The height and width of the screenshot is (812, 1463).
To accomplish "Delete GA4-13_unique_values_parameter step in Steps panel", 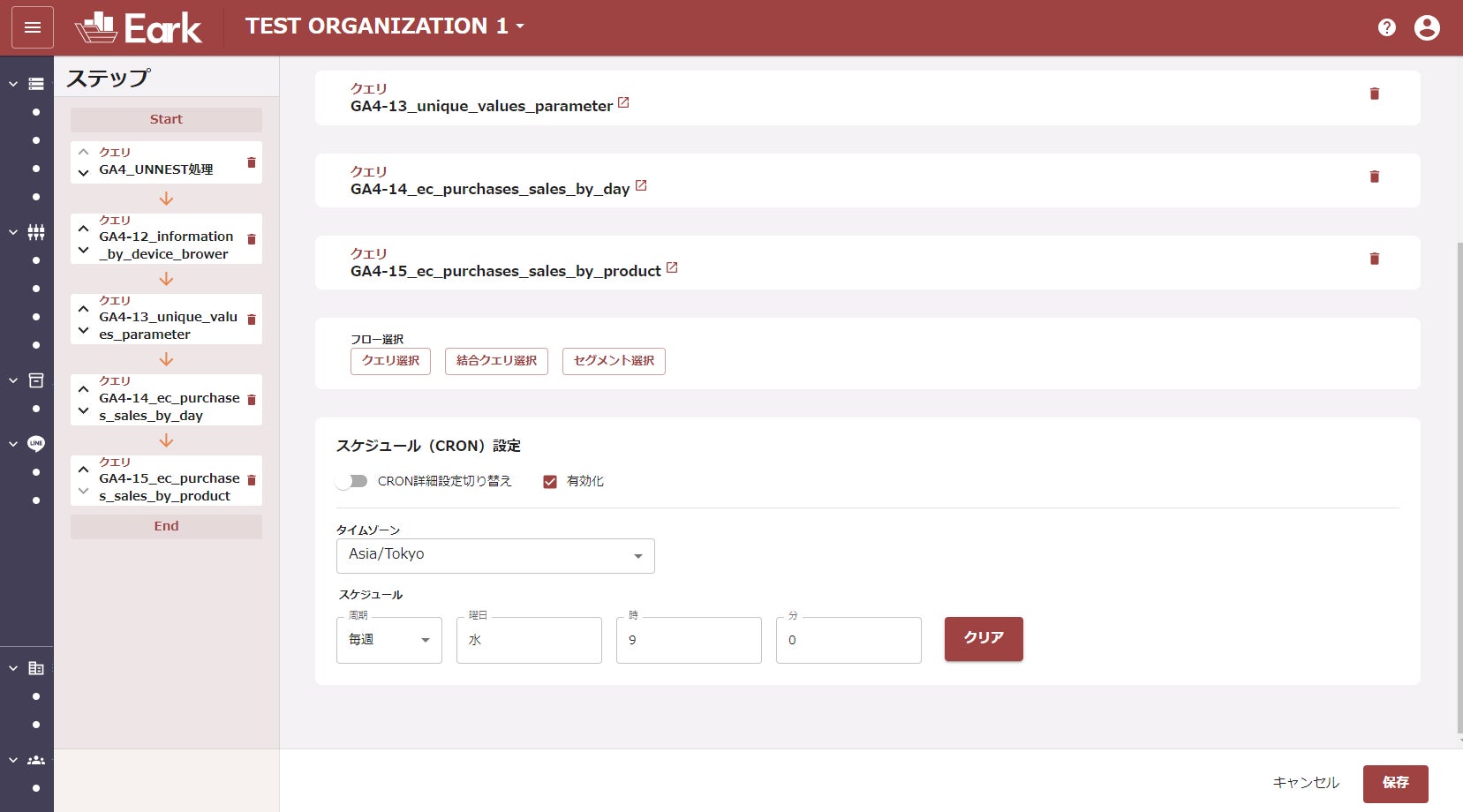I will click(252, 320).
